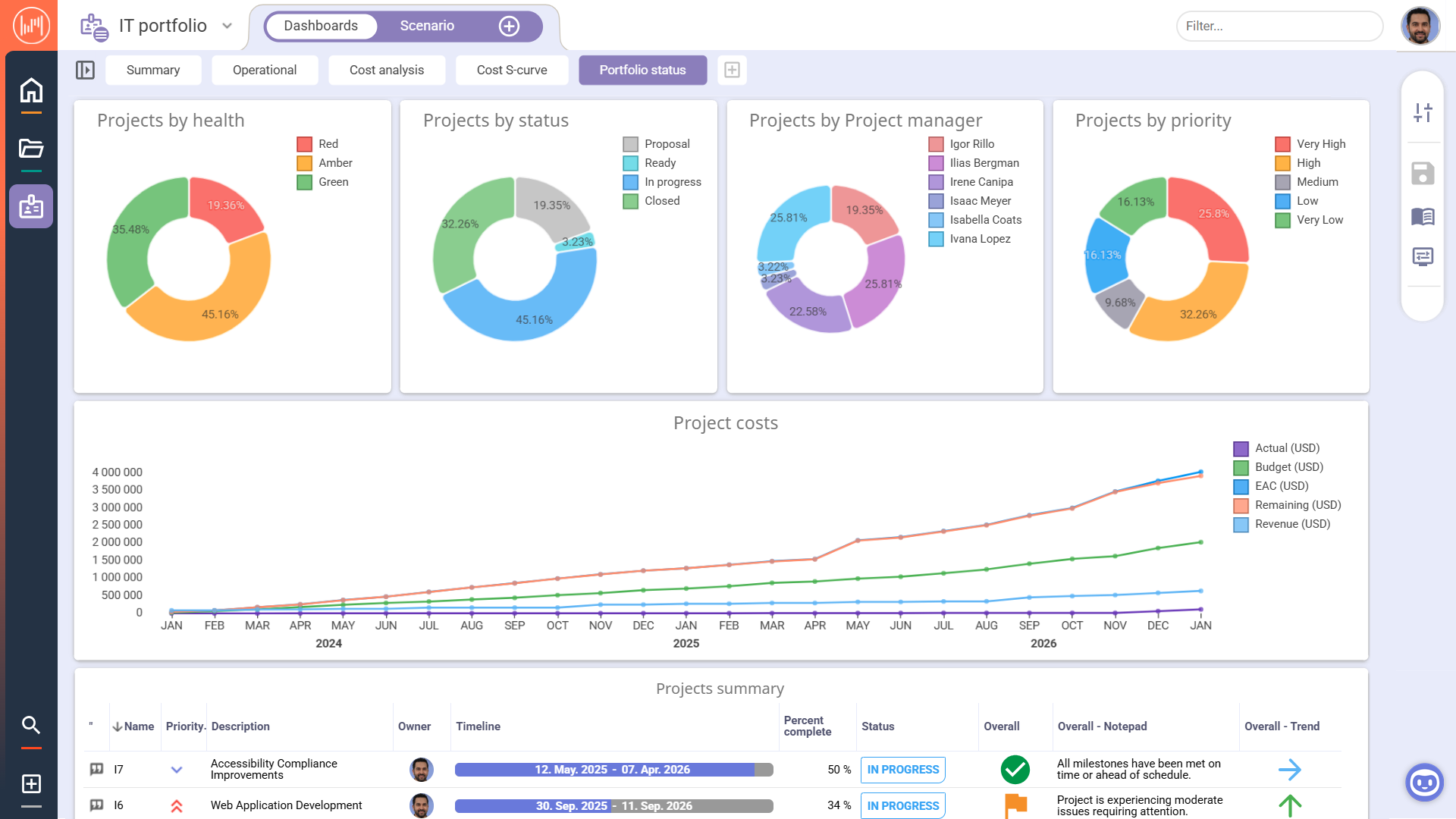Click the I6 timeline progress bar

(613, 806)
